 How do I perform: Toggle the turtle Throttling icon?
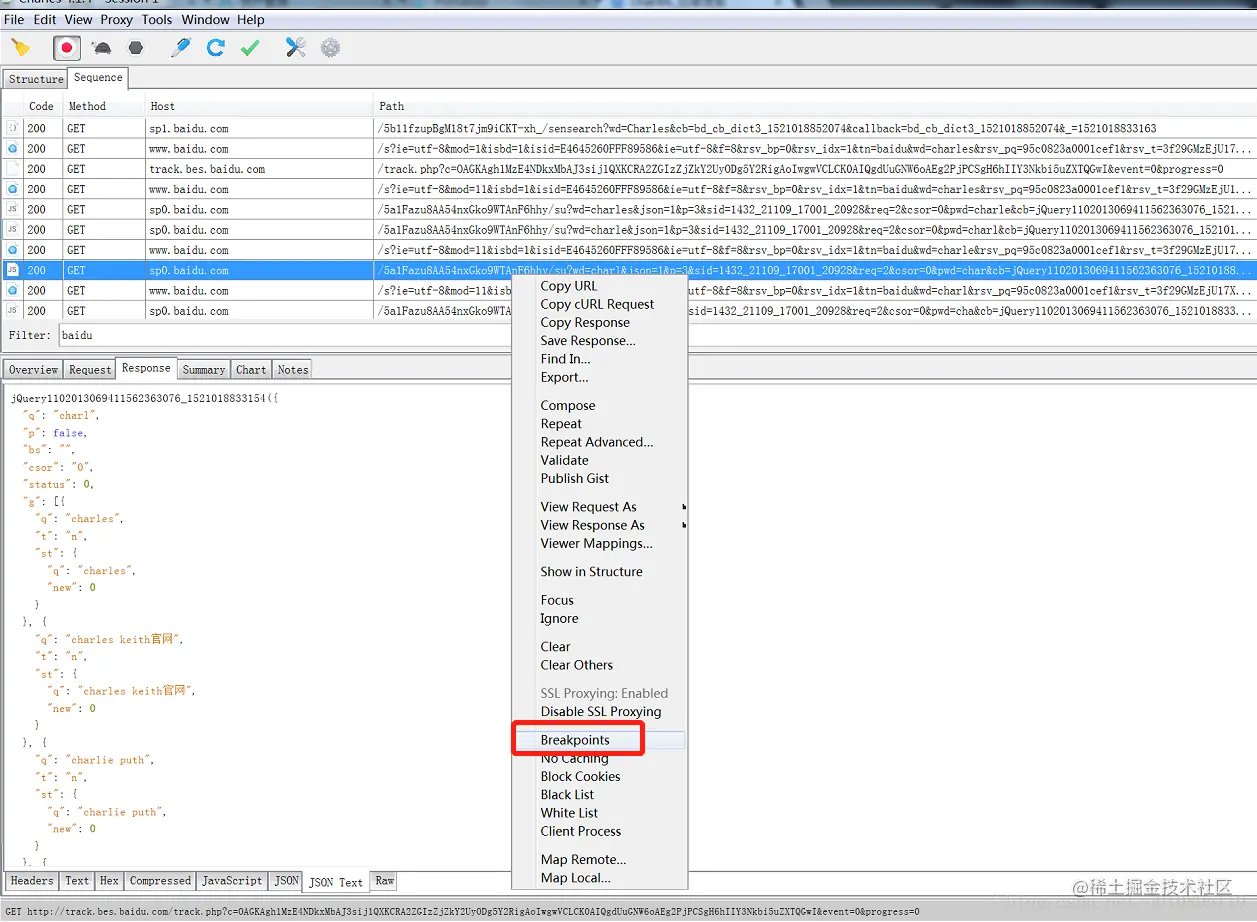(101, 47)
